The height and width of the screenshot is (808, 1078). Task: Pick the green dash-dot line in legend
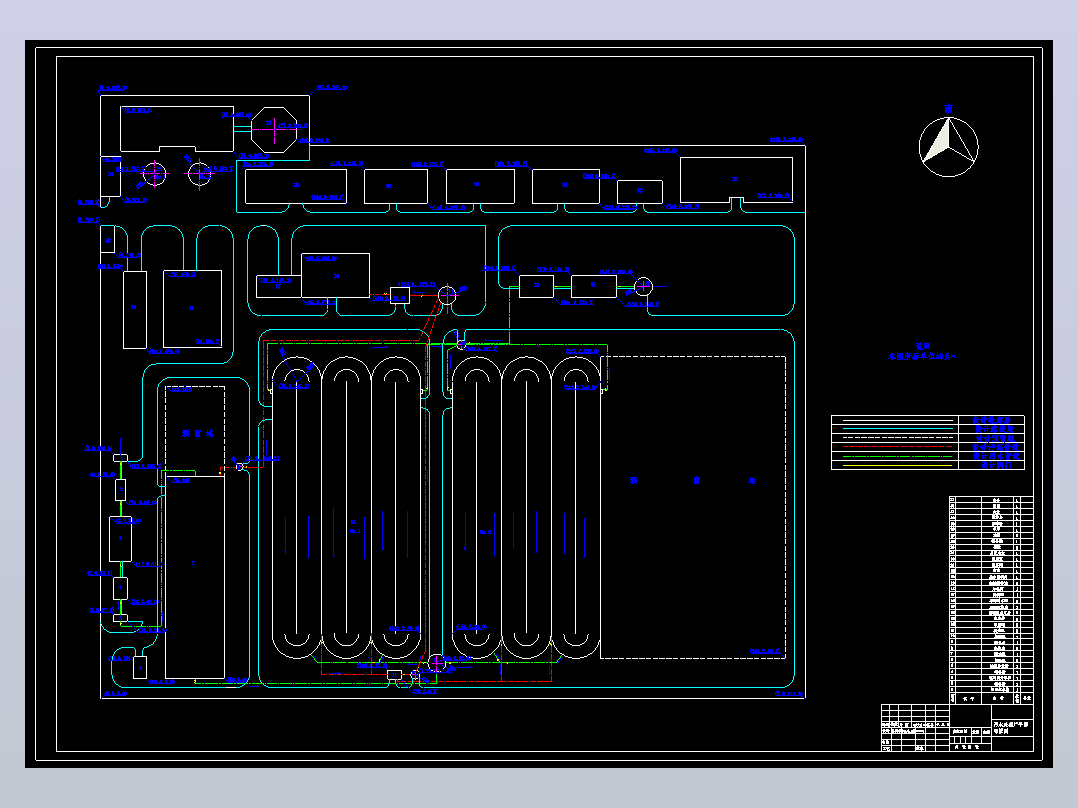(x=898, y=456)
